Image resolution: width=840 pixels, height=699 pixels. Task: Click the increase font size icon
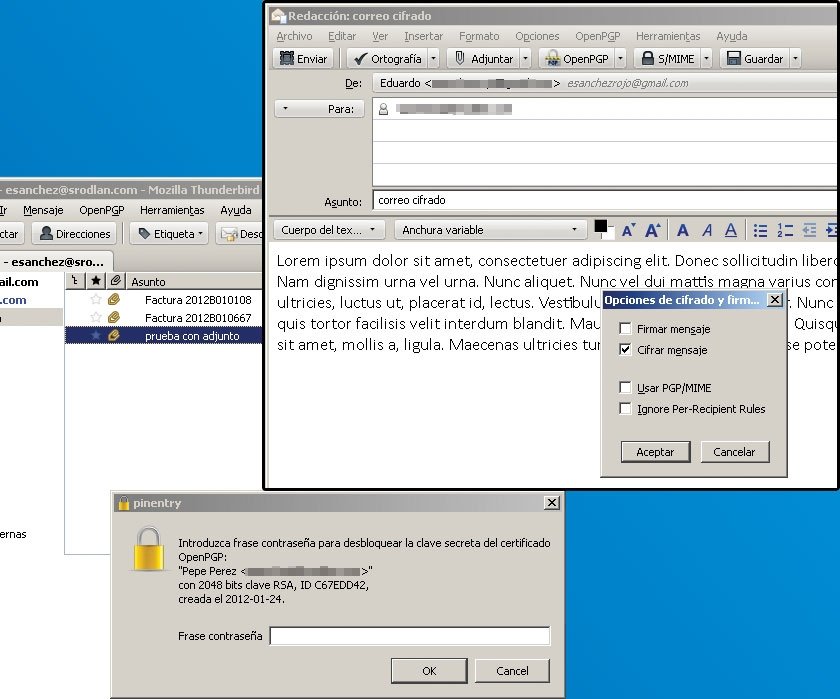point(652,230)
